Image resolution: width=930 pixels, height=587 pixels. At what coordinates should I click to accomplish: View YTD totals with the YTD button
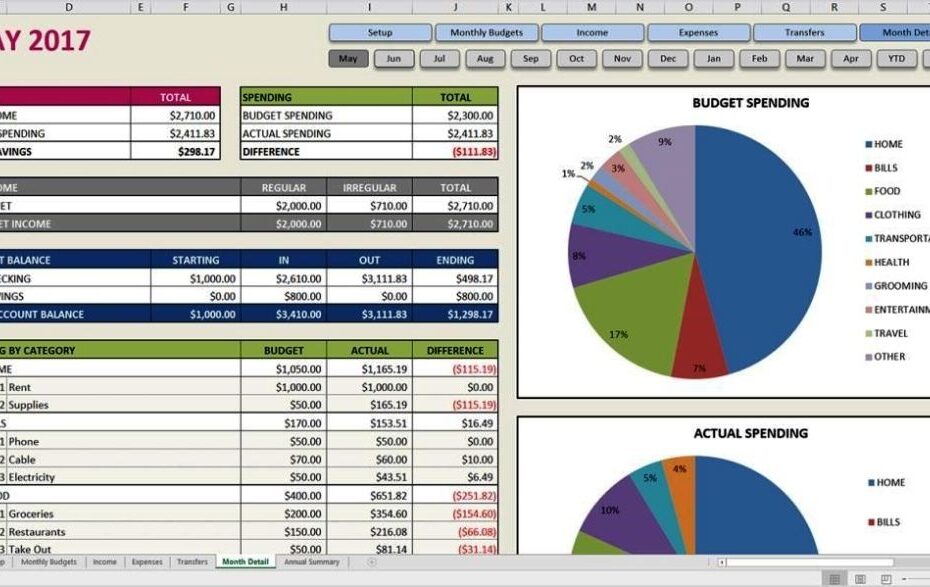(896, 59)
